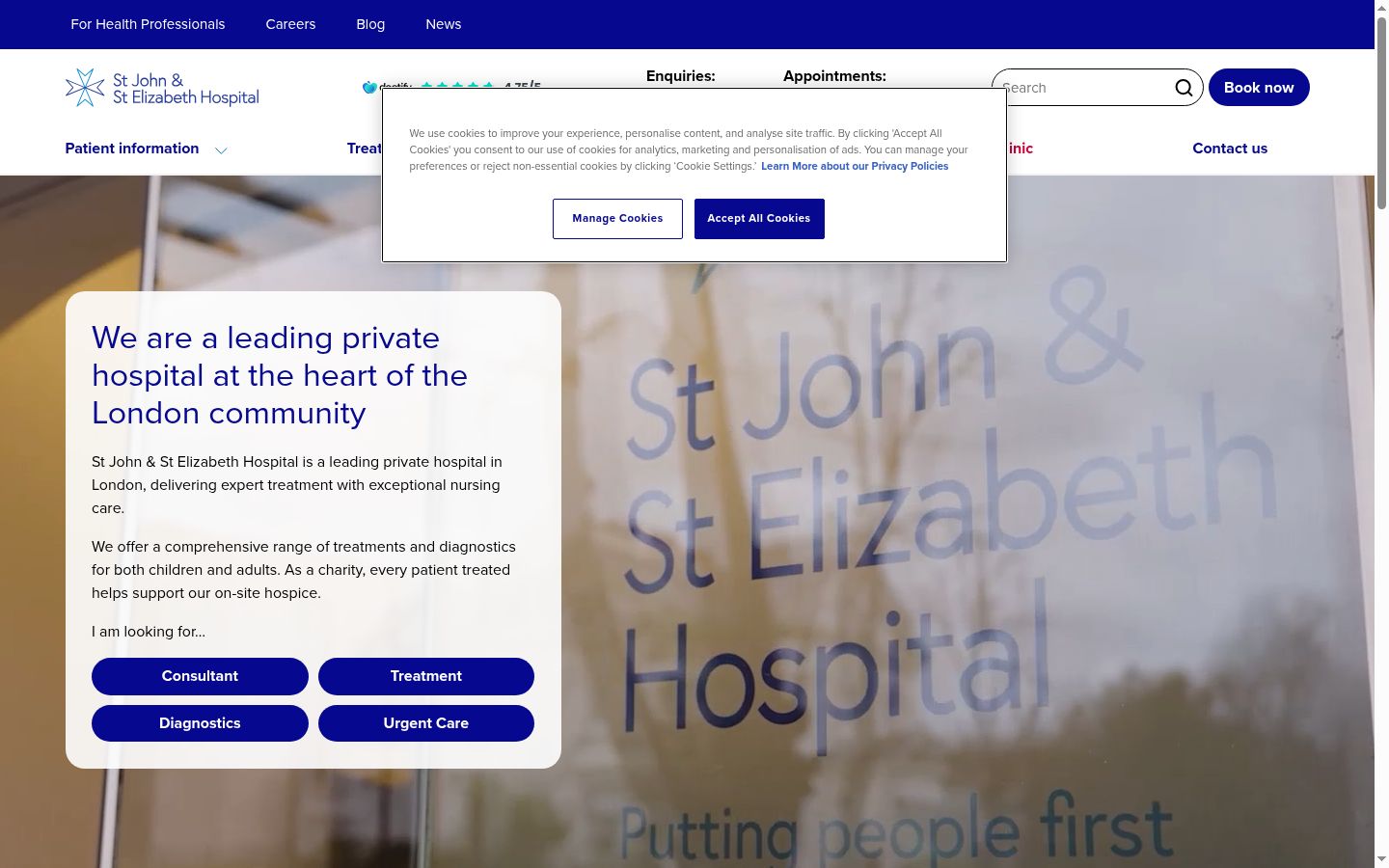Accept All Cookies in the banner

pyautogui.click(x=759, y=219)
